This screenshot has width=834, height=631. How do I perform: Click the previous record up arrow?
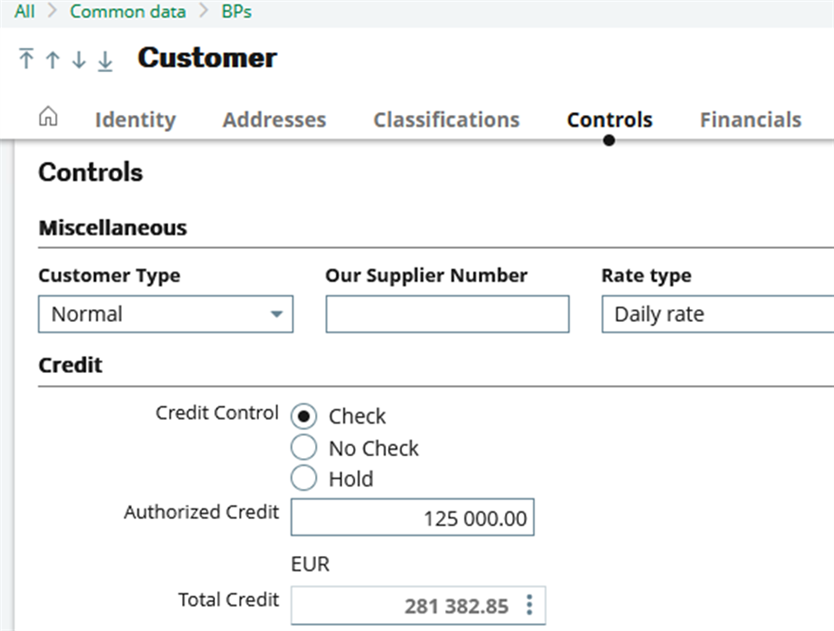click(x=52, y=59)
